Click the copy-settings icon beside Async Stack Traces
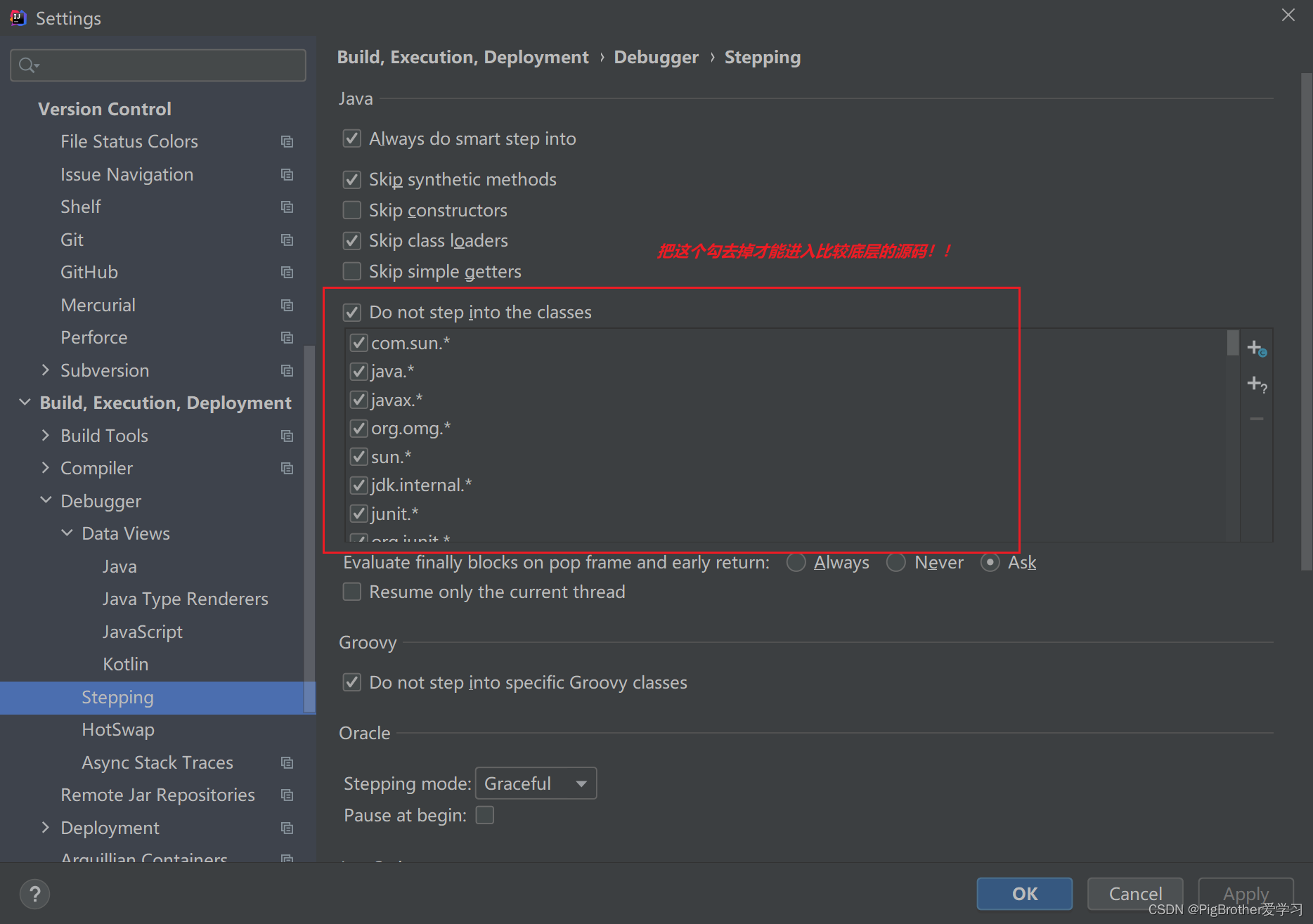 point(287,762)
